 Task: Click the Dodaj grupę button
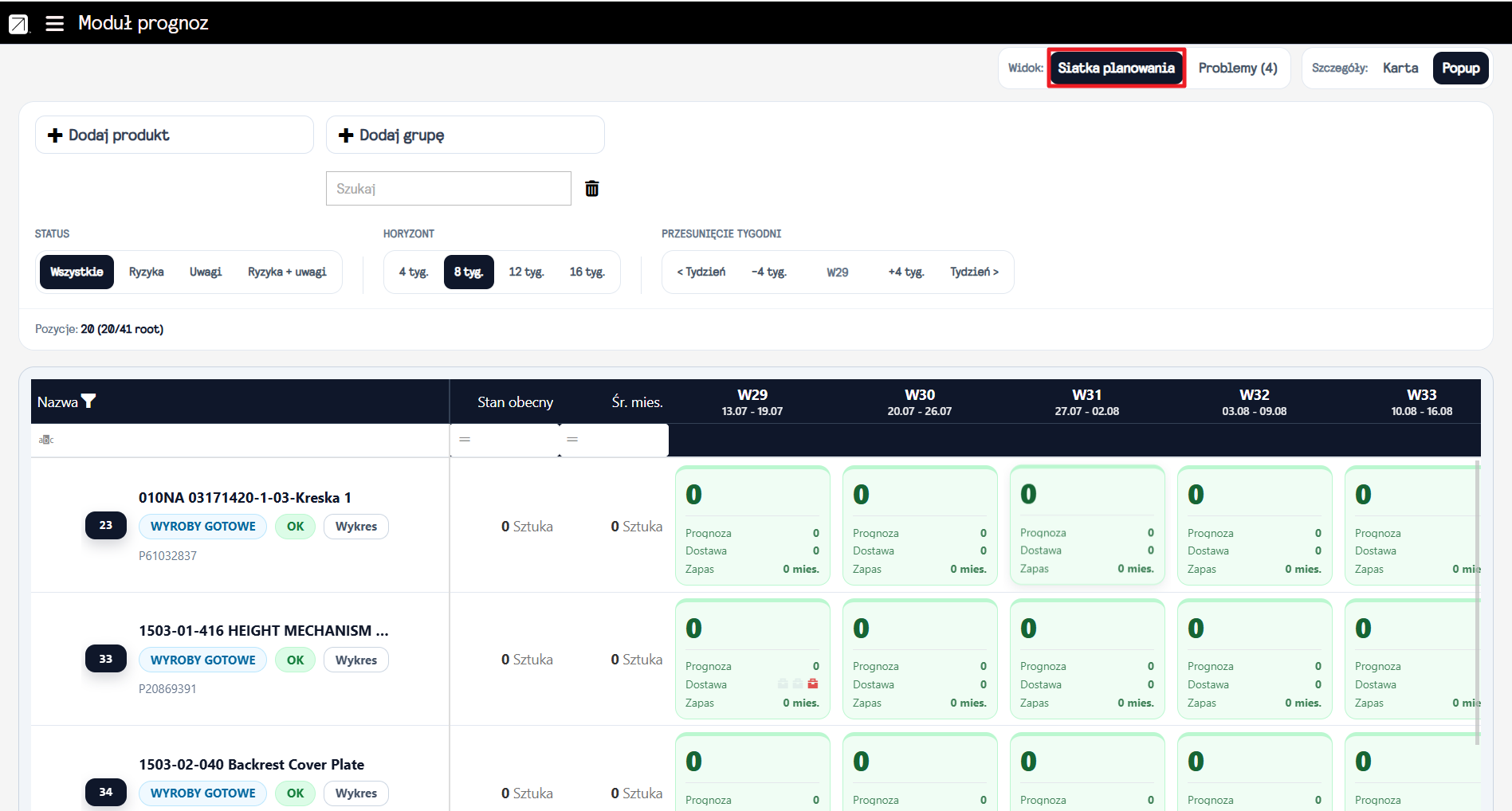[465, 135]
